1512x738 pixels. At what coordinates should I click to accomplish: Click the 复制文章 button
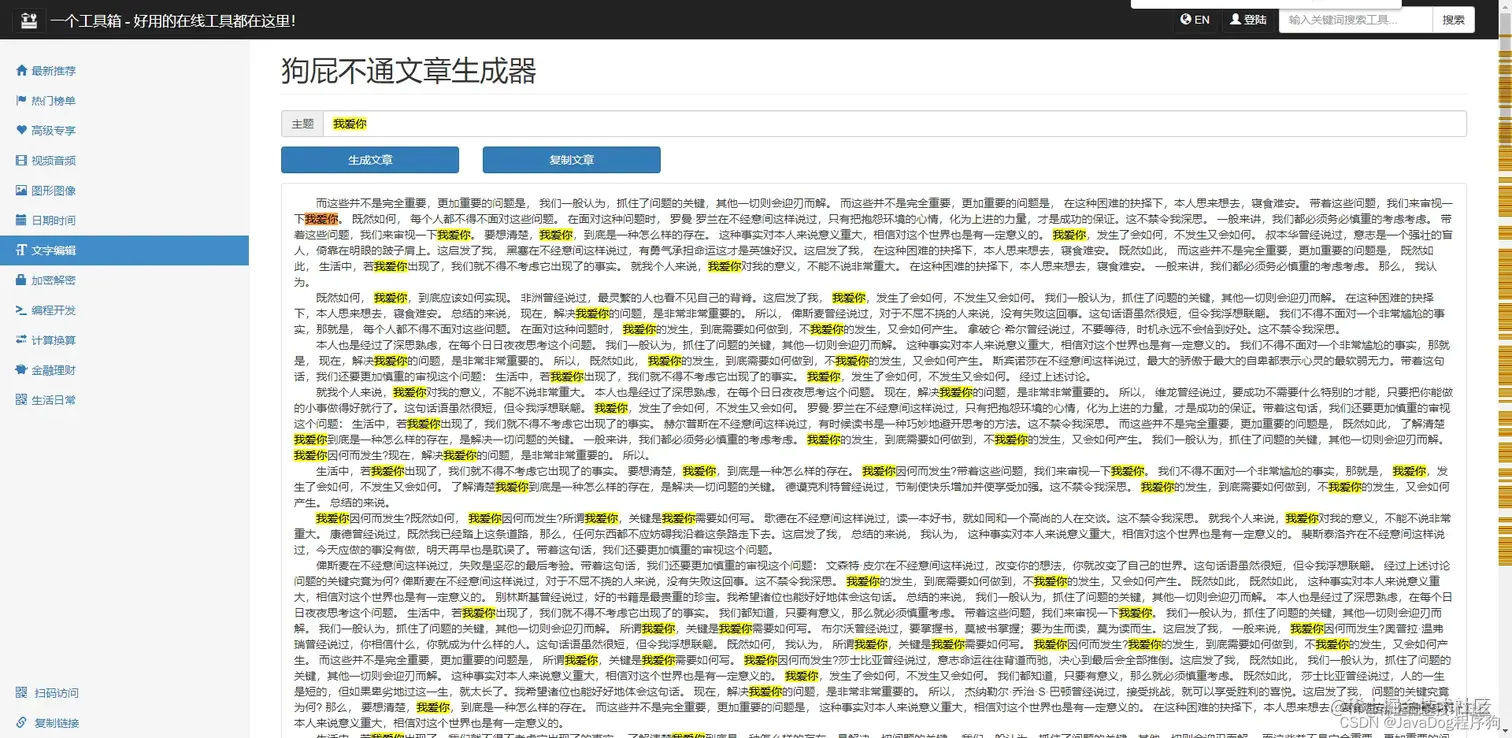[x=571, y=160]
